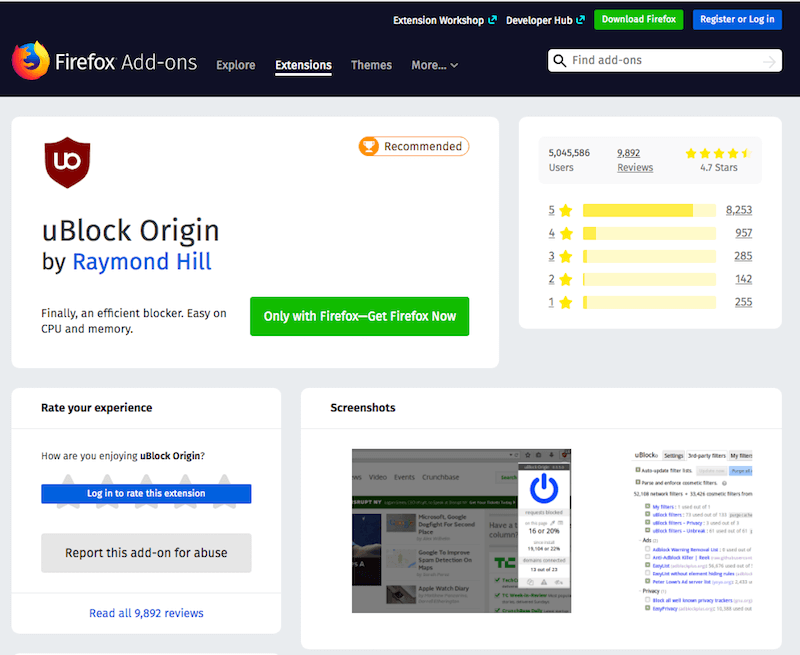Click the 3-star rating bar
The height and width of the screenshot is (655, 800).
point(649,256)
